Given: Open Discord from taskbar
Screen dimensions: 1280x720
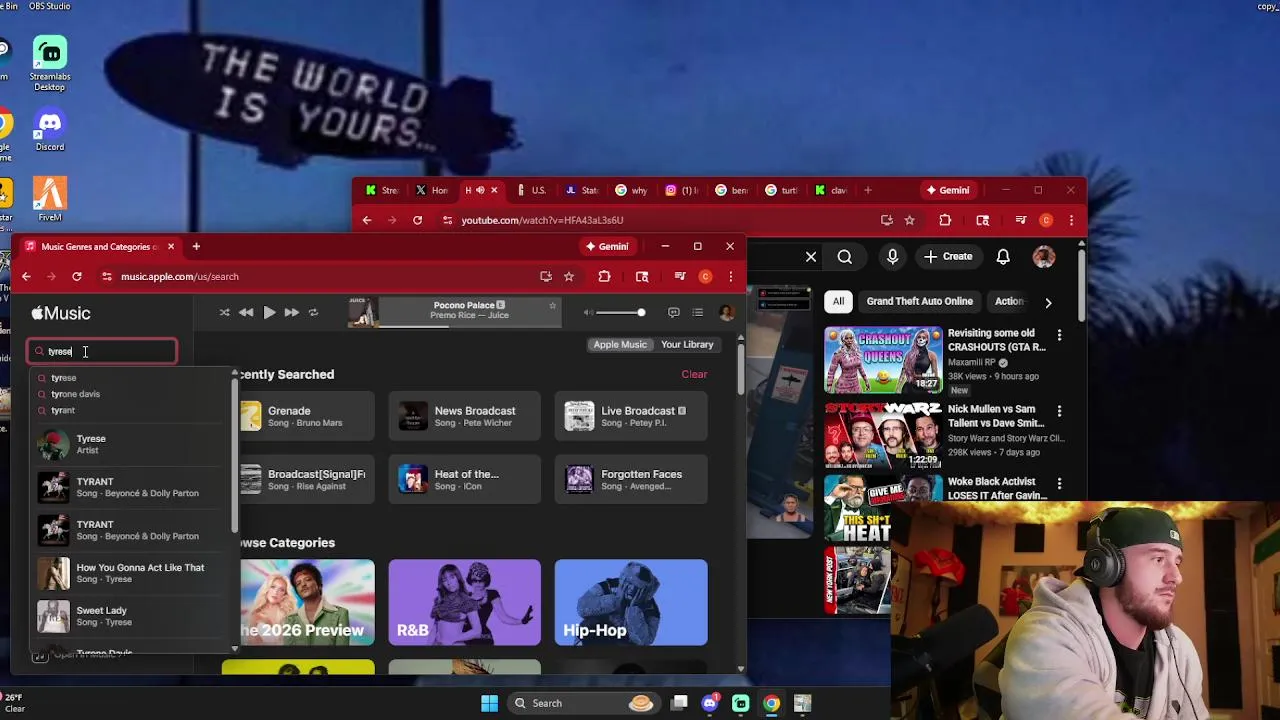Looking at the screenshot, I should [709, 703].
